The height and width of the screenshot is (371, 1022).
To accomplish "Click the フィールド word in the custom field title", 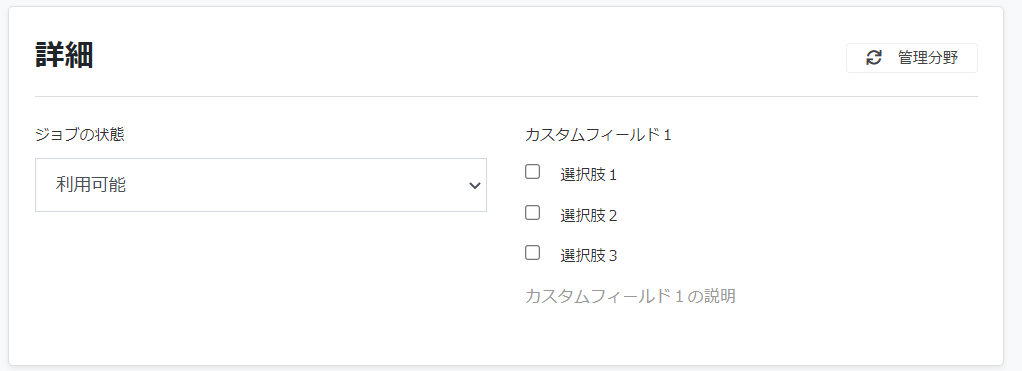I will point(624,135).
